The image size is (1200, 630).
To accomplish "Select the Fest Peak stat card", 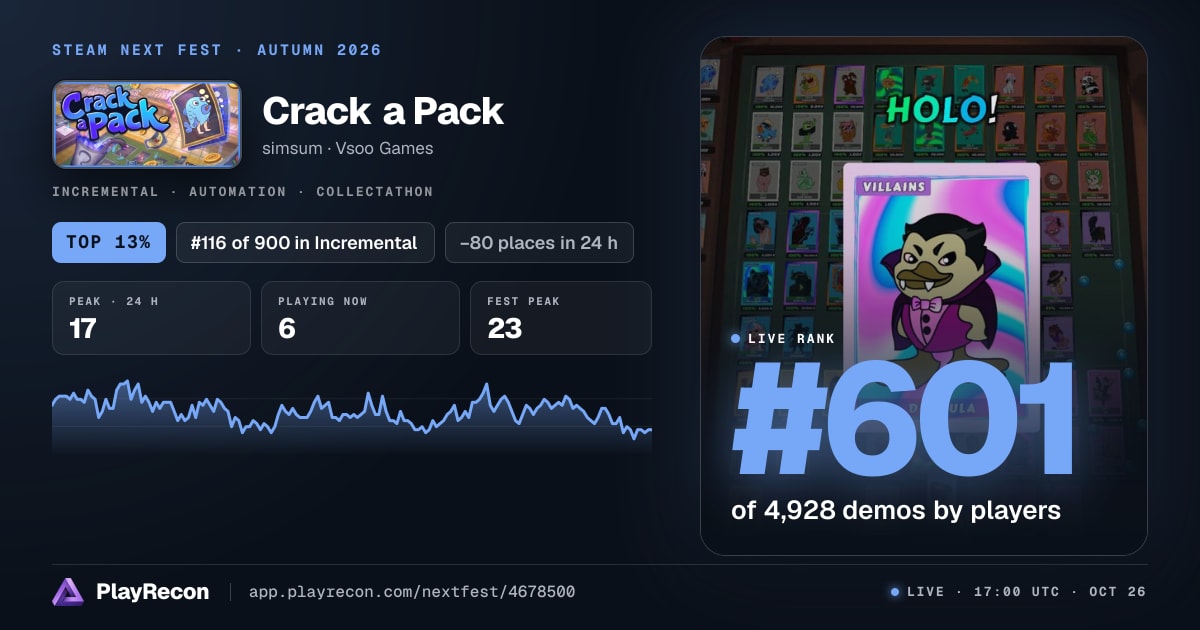I will pos(561,318).
